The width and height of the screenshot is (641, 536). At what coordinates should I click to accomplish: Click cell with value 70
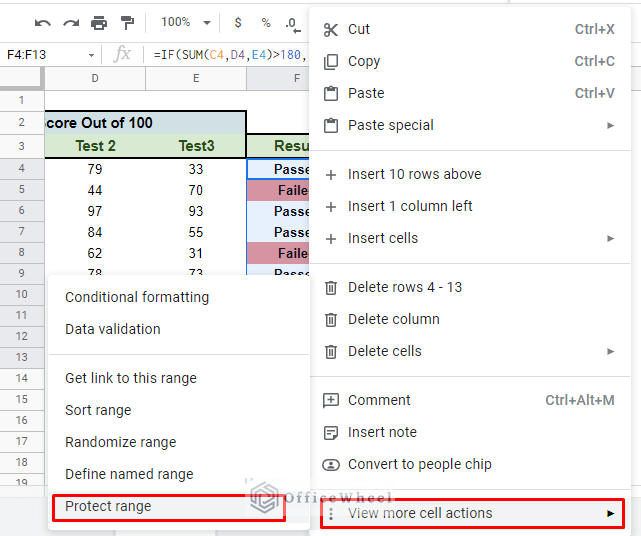click(x=196, y=190)
